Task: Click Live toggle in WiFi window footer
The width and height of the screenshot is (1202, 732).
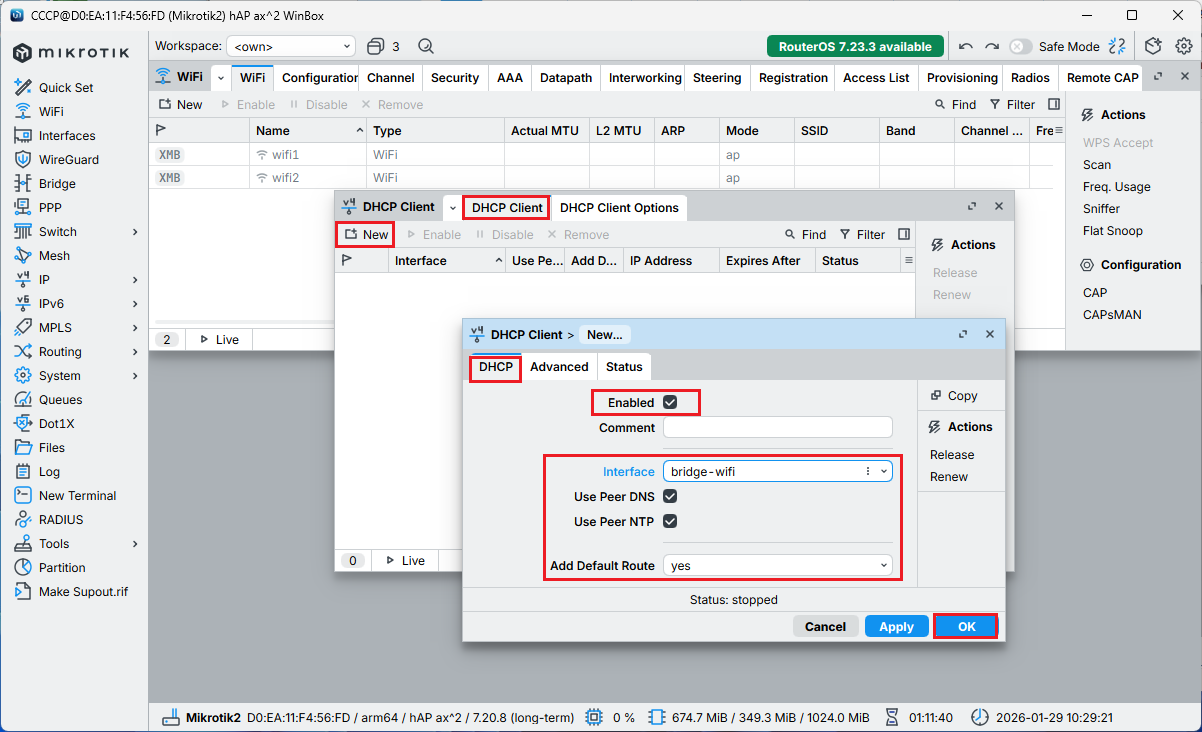Action: pos(219,339)
